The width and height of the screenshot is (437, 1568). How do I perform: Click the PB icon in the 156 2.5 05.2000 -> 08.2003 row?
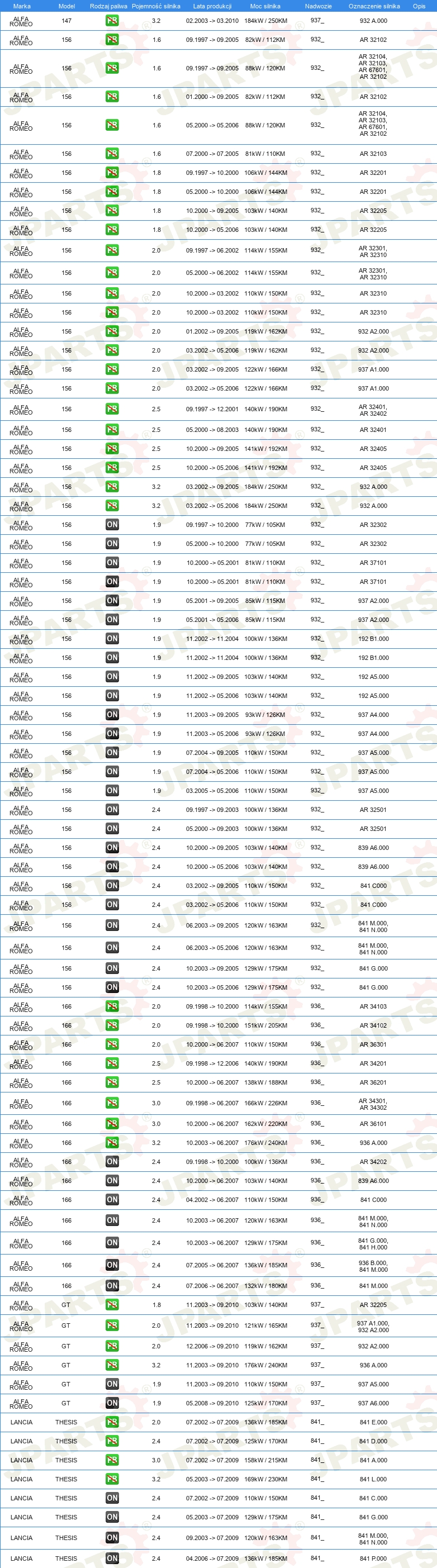pos(112,430)
